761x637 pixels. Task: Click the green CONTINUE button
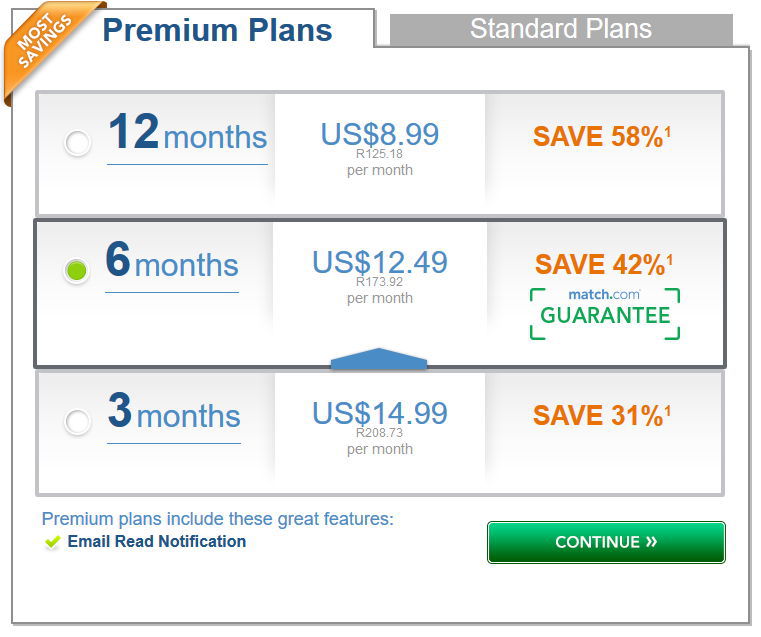(606, 542)
